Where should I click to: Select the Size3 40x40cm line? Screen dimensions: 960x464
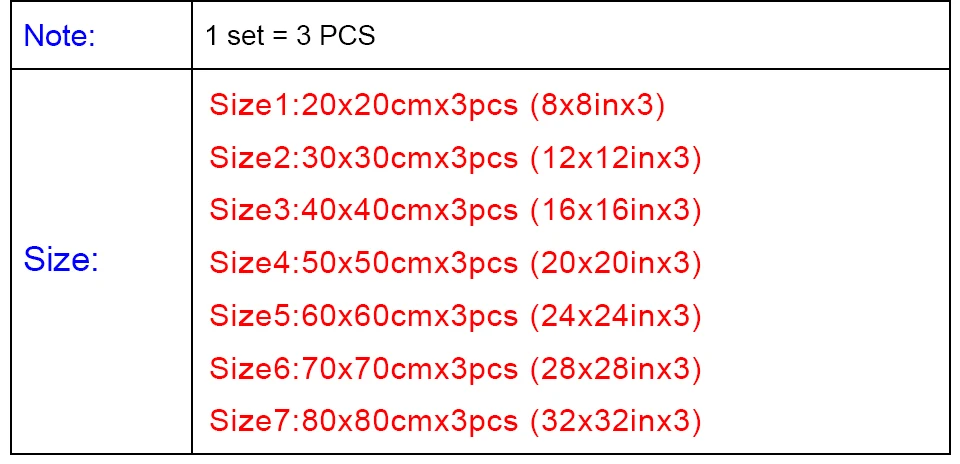click(x=456, y=210)
